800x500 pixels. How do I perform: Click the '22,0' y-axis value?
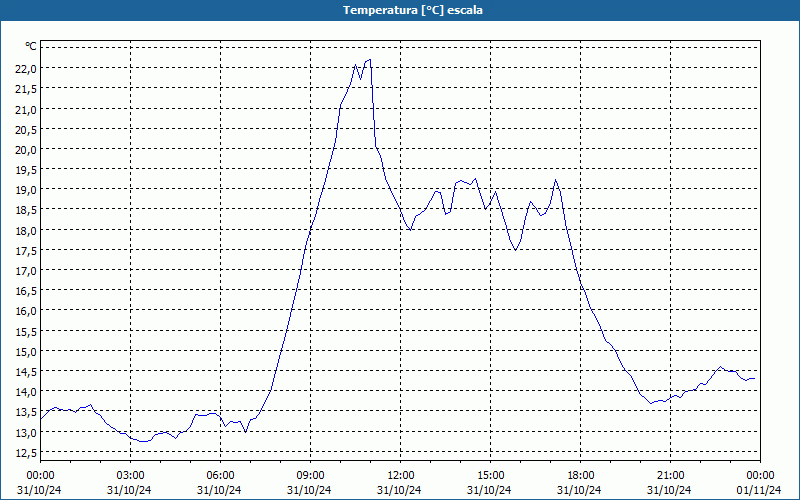point(26,68)
